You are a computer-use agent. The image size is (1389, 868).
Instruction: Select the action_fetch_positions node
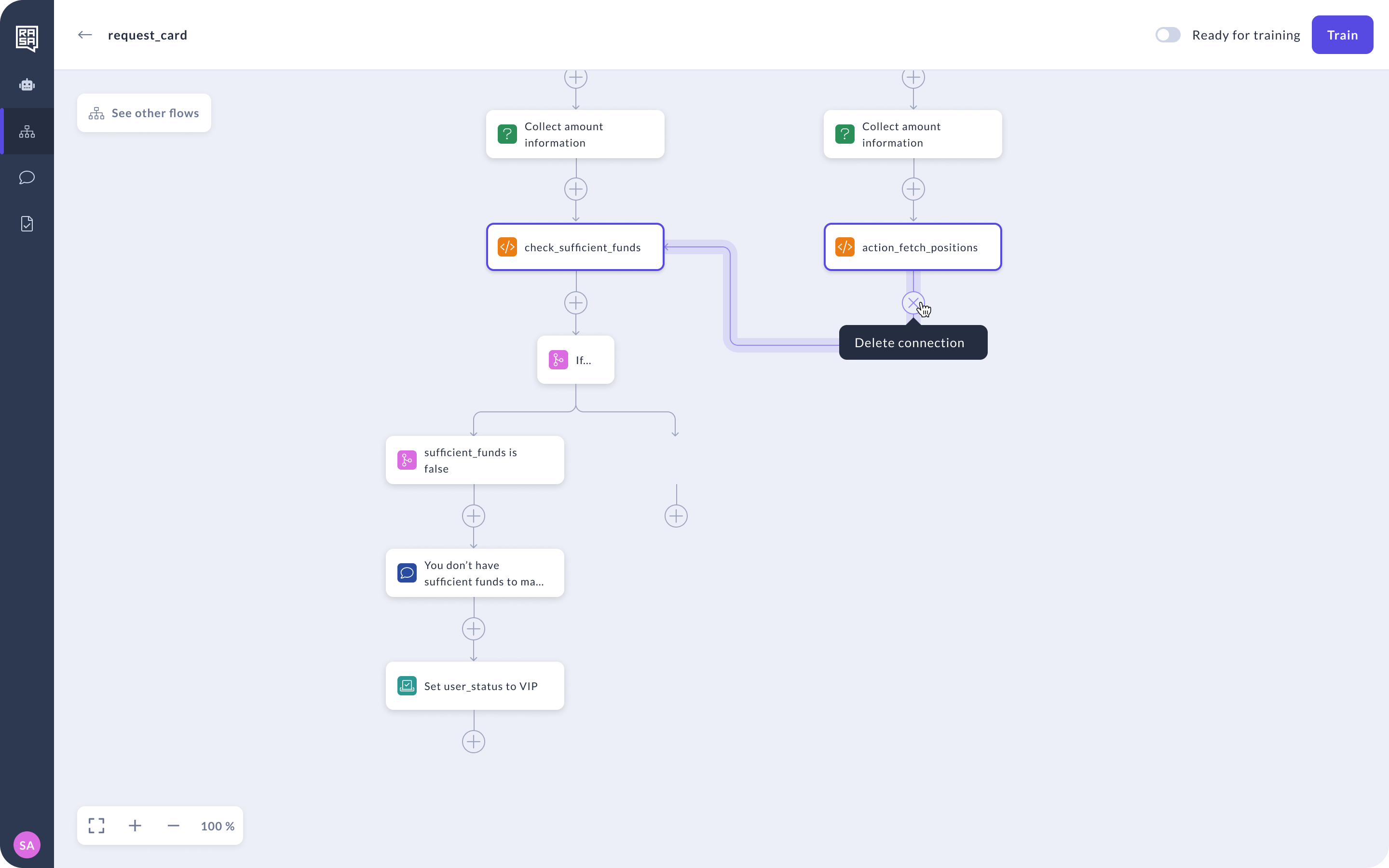[x=912, y=247]
